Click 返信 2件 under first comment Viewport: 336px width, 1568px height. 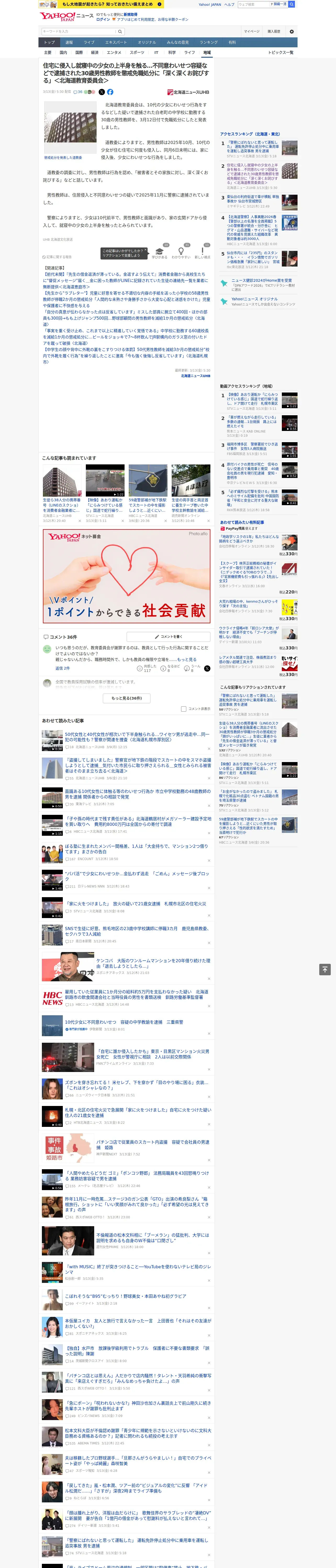pos(62,668)
